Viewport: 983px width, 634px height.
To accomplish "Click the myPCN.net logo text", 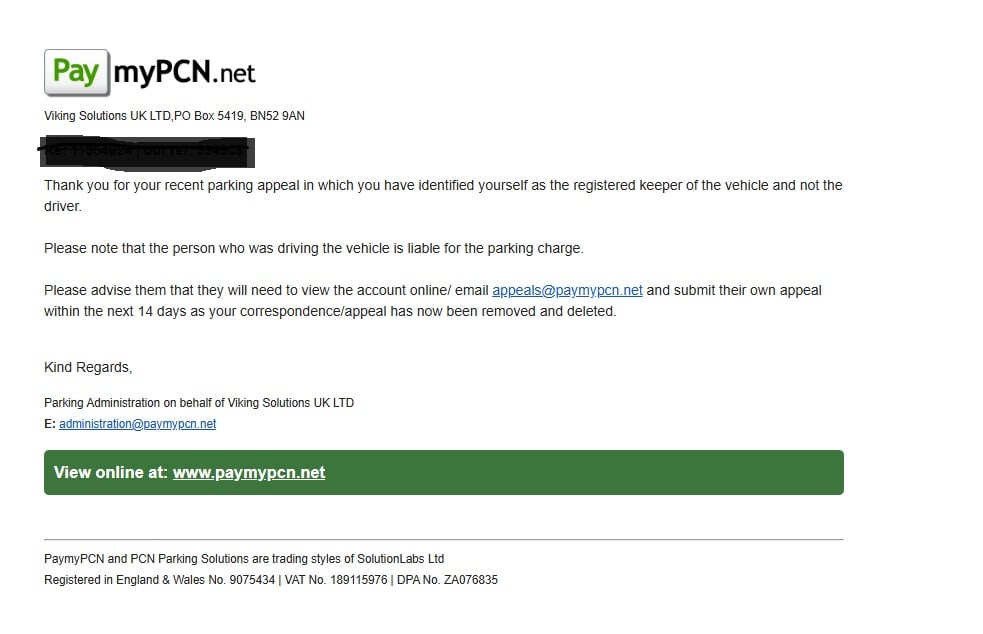I will [184, 73].
